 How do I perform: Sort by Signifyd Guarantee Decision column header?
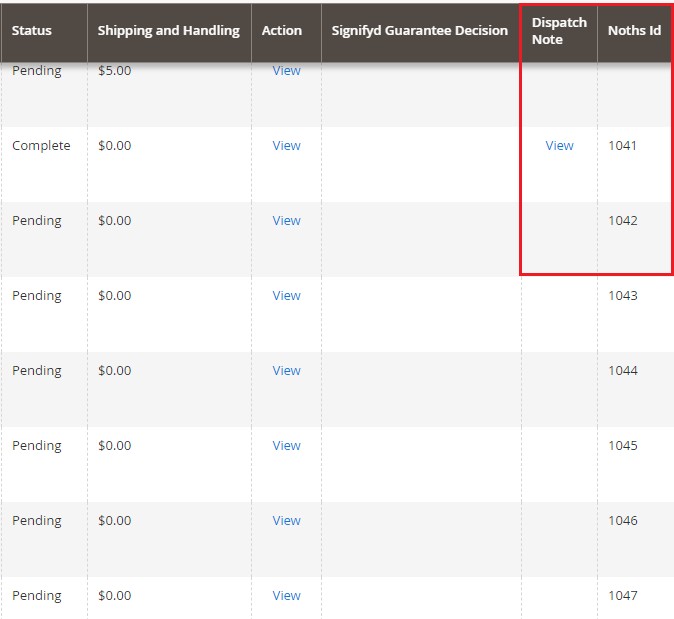tap(420, 31)
